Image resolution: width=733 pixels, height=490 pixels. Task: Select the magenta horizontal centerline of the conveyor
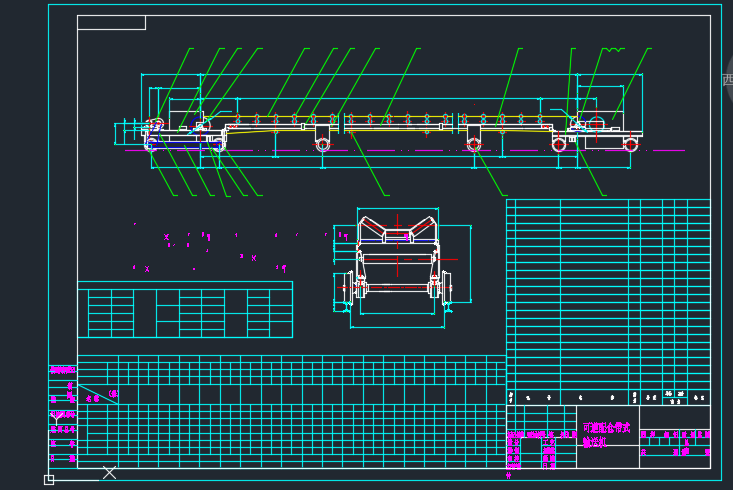click(x=405, y=151)
